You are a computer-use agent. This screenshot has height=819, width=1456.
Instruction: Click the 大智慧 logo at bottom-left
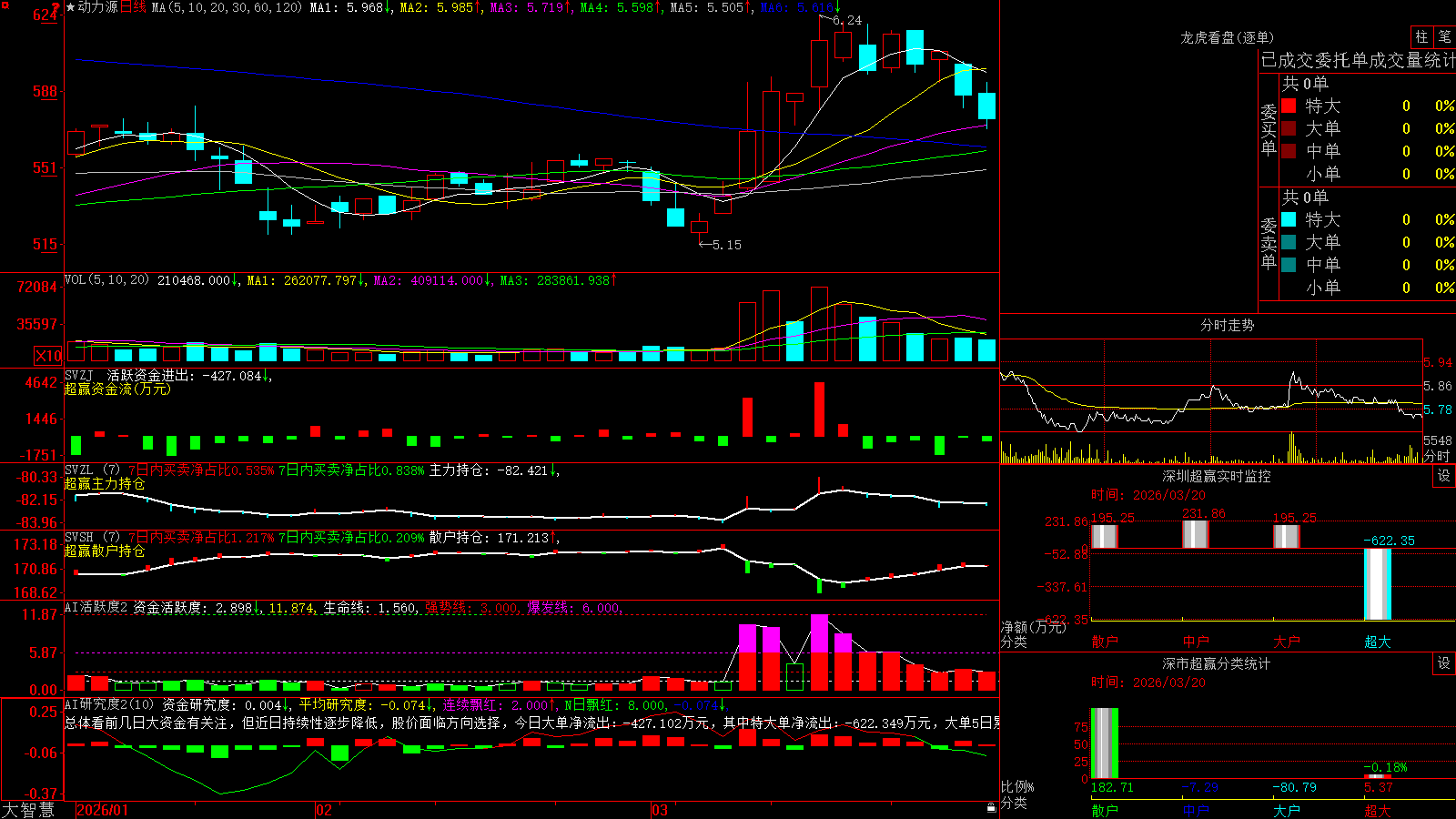coord(28,810)
